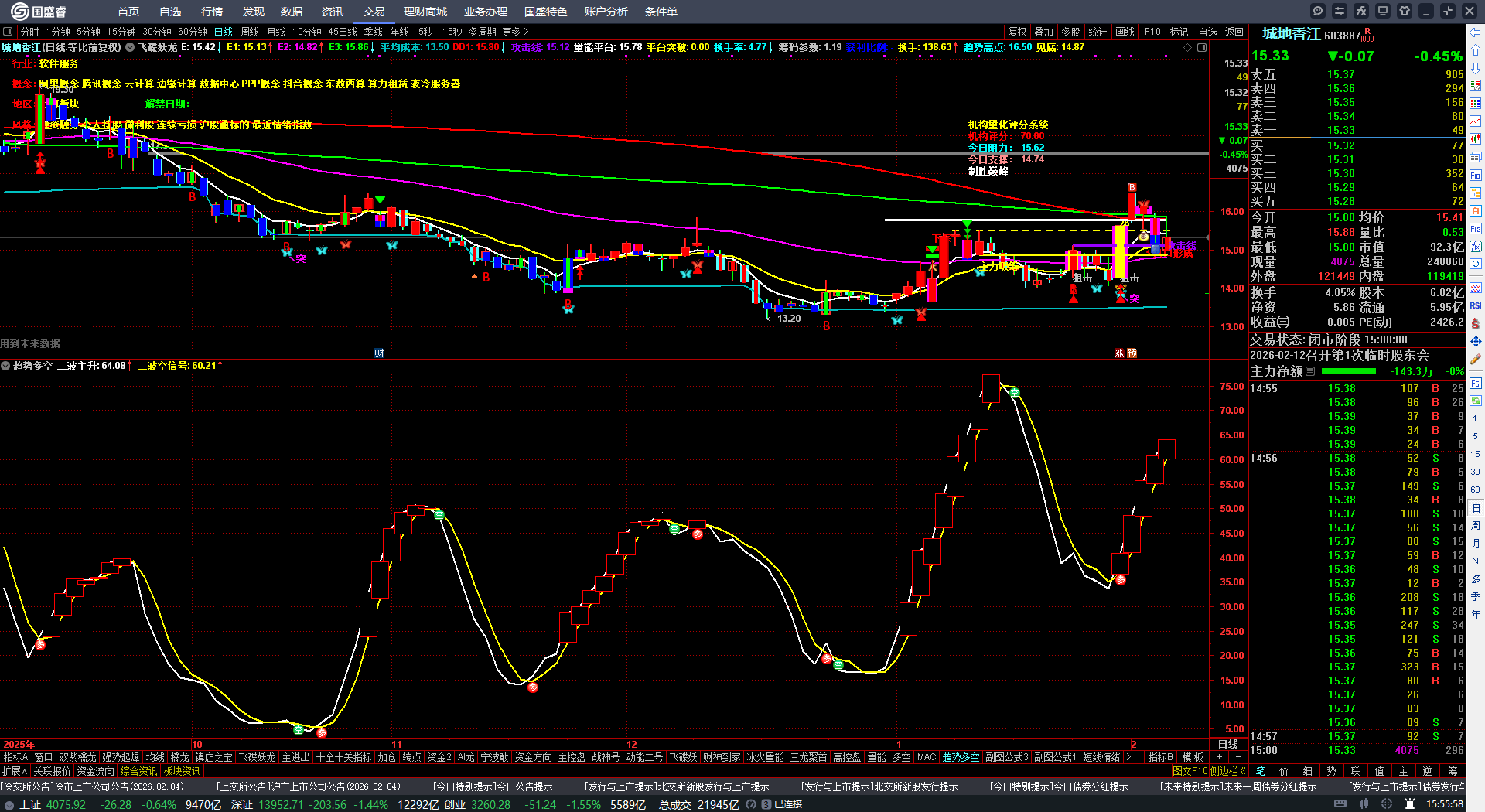Toggle the diamond marker above the price axis
Screen dimensions: 1485x812
(1188, 47)
